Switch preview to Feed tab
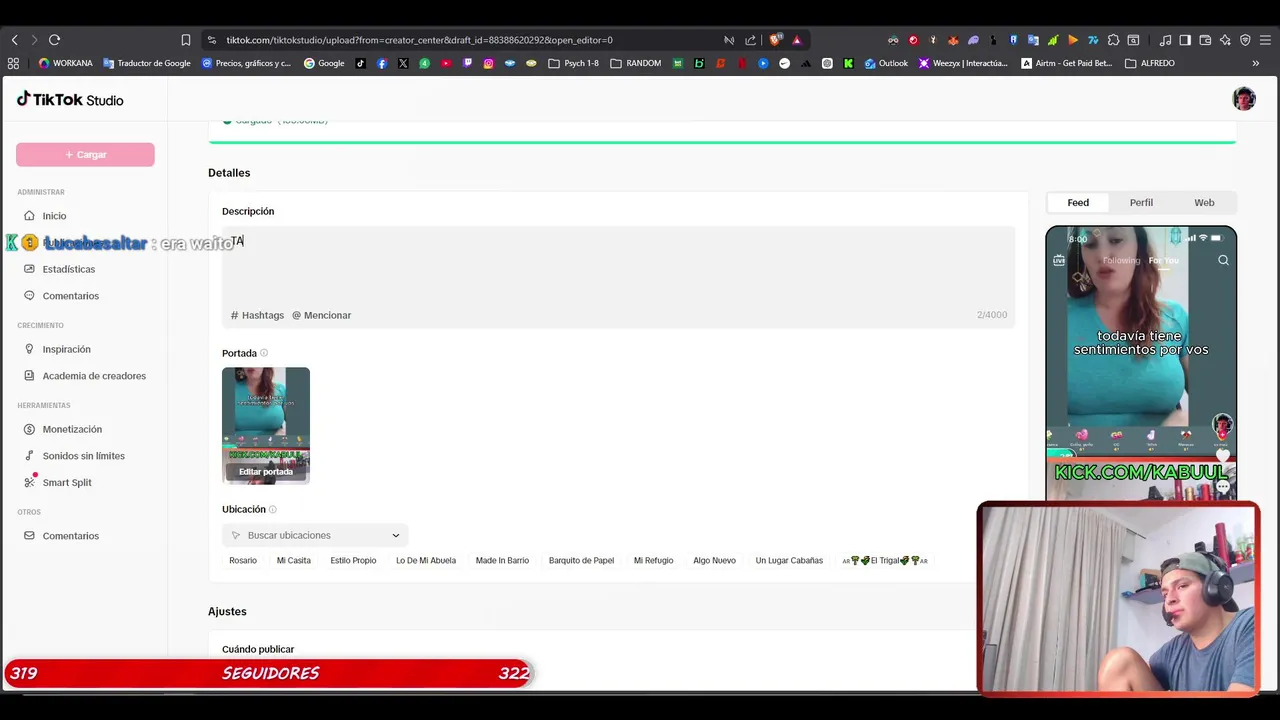Screen dimensions: 1280x720 pyautogui.click(x=1078, y=203)
